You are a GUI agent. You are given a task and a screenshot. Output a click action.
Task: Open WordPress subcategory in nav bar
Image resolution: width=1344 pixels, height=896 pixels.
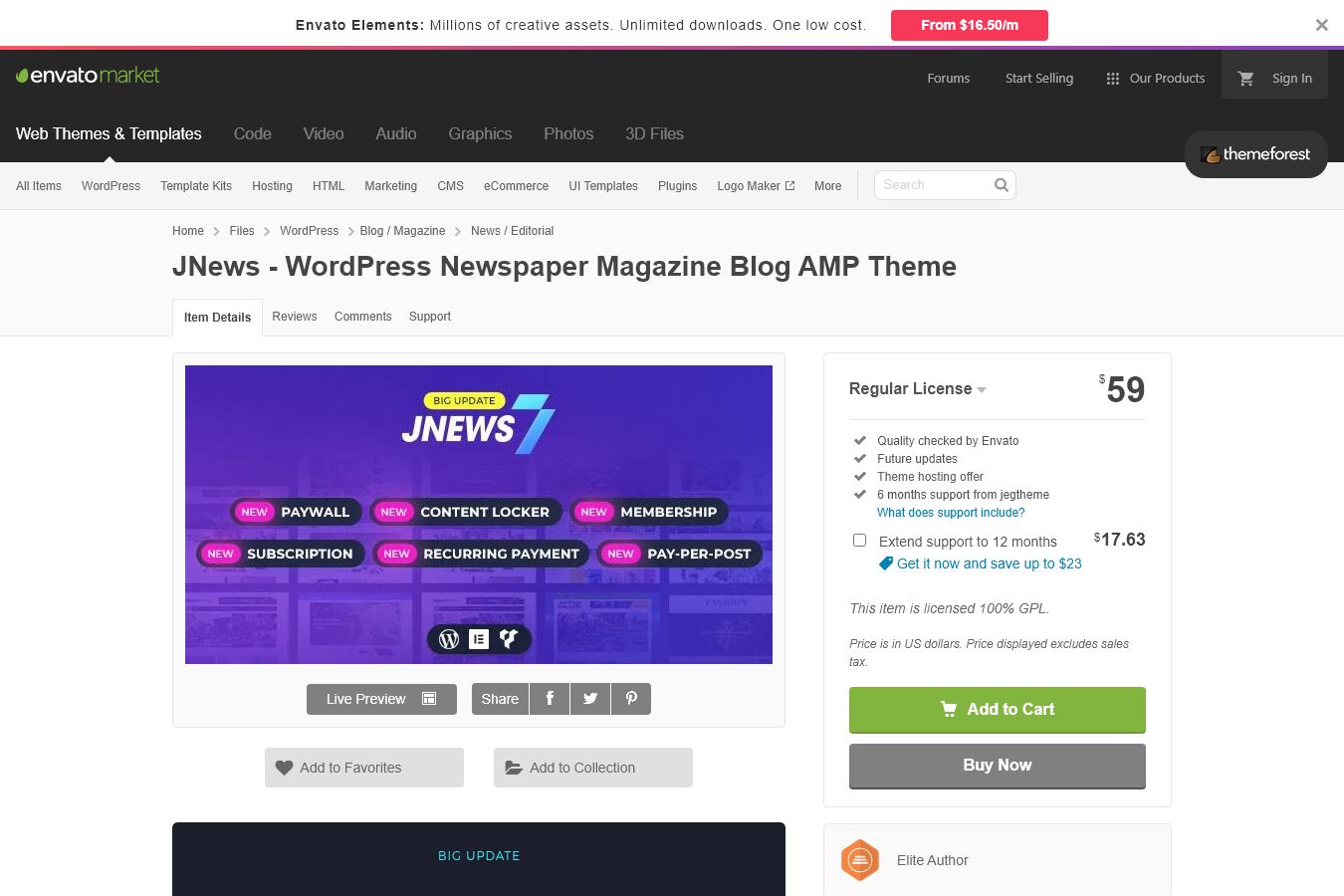pos(111,186)
